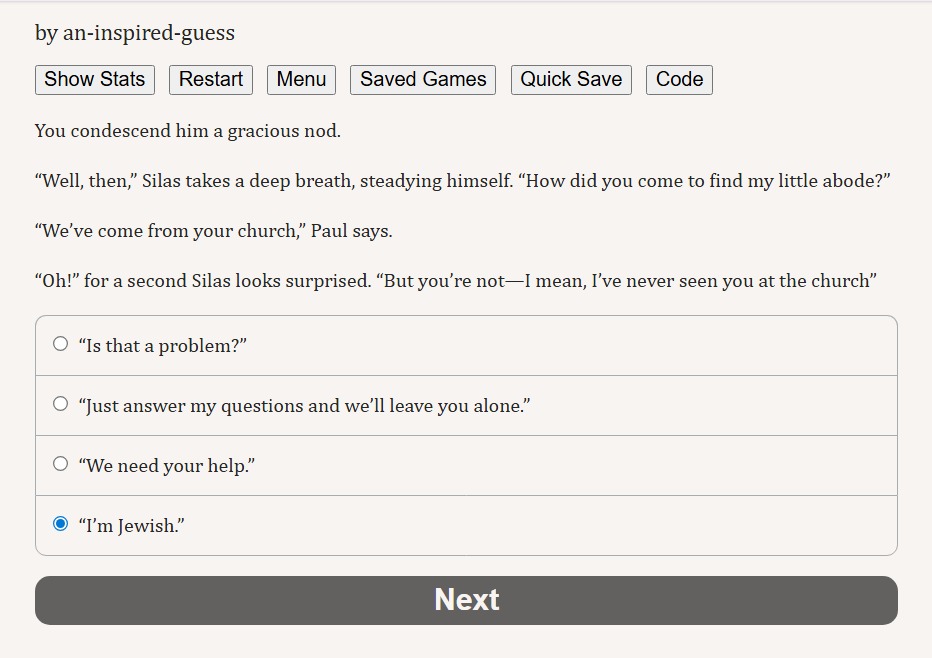This screenshot has height=658, width=932.
Task: Click the paragraph starting "Well, then," Silas
Action: click(462, 181)
